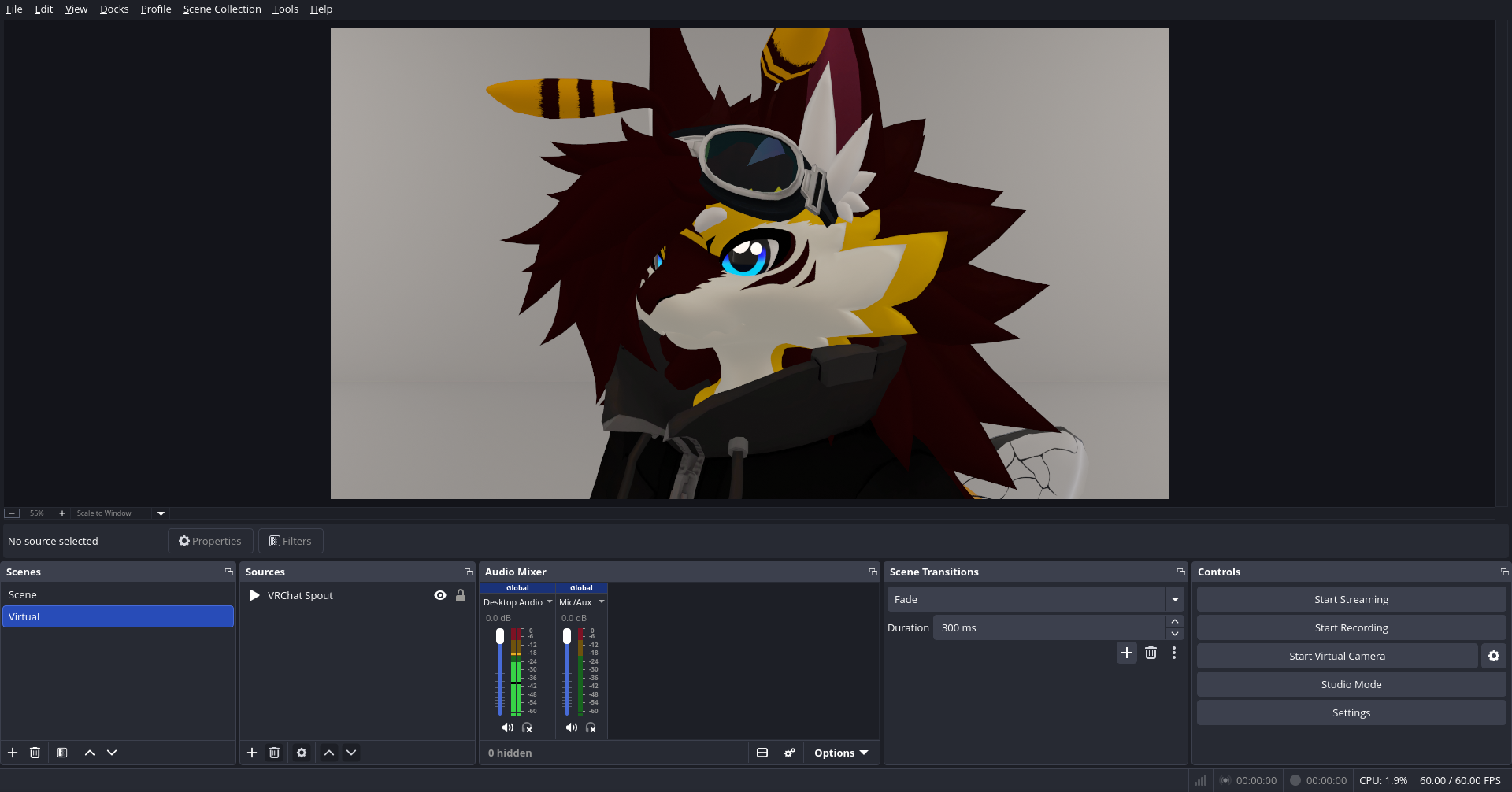The image size is (1512, 792).
Task: Open preview scaling dropdown arrow
Action: point(161,513)
